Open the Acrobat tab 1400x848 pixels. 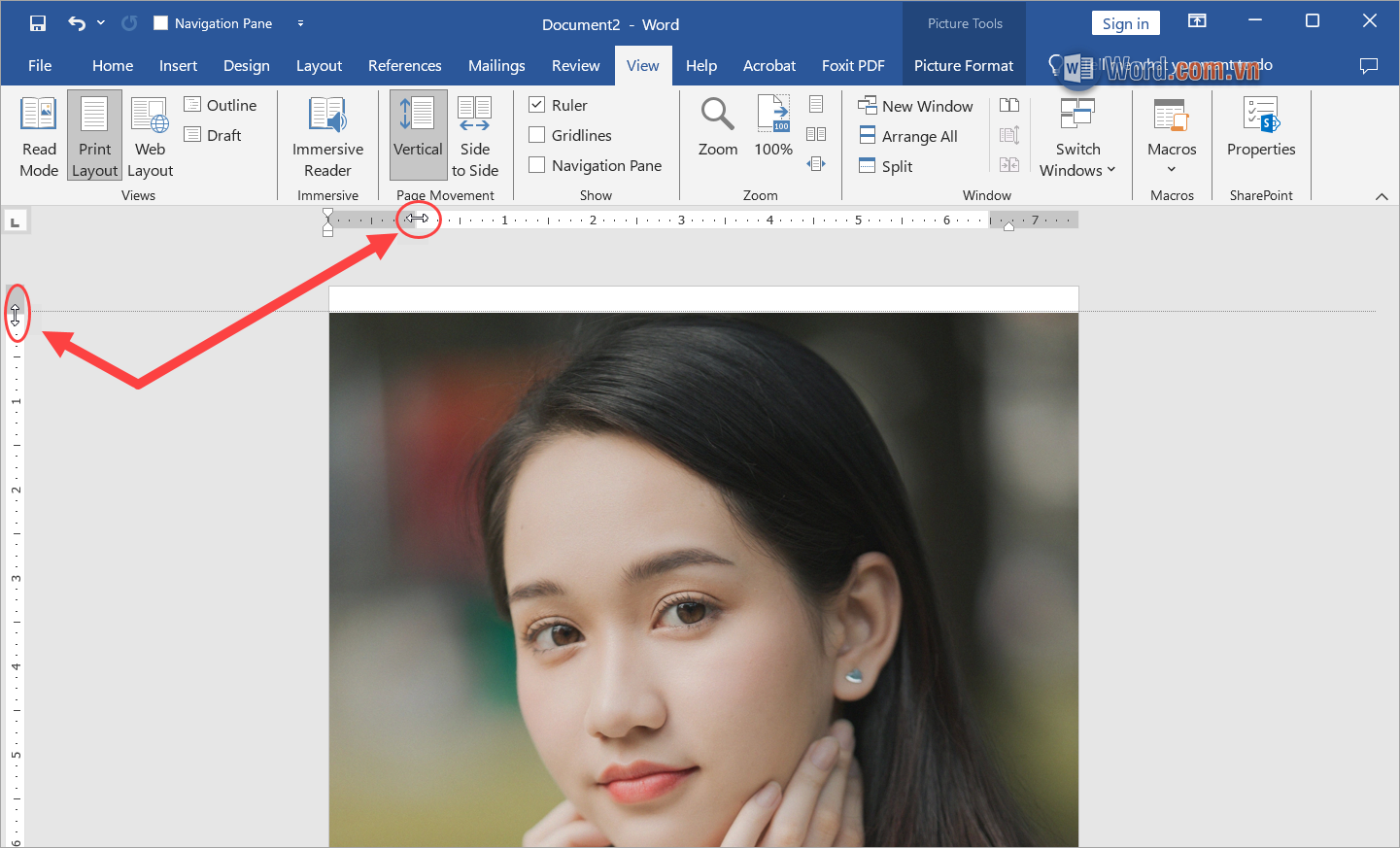tap(769, 65)
